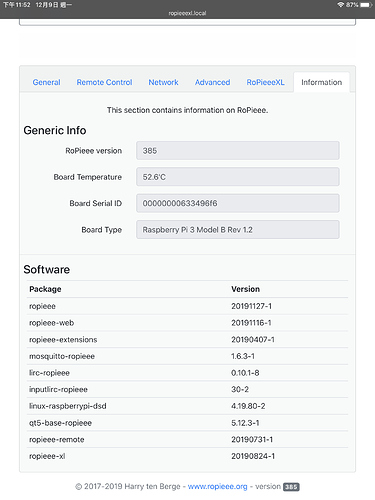Click the RoPieee version field showing 385
375x500 pixels.
pos(238,151)
